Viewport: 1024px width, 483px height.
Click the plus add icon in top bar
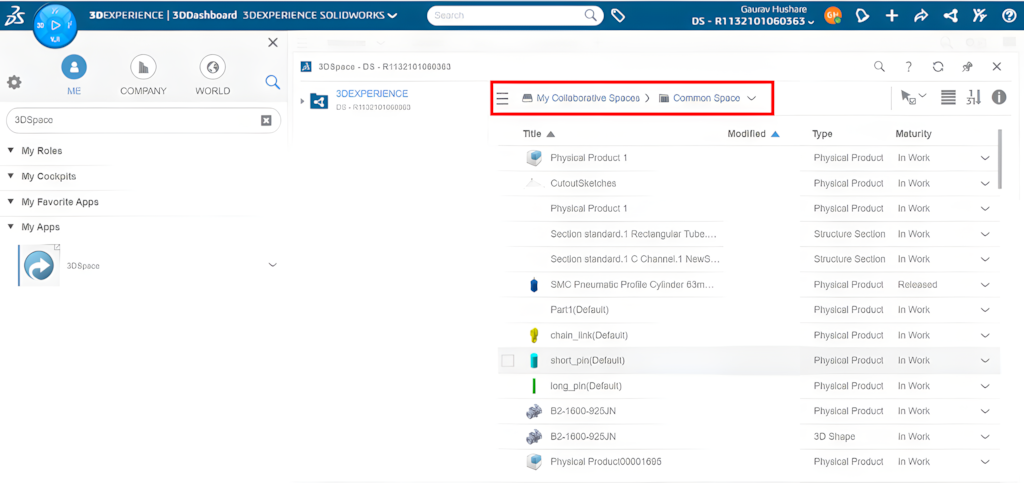coord(891,16)
